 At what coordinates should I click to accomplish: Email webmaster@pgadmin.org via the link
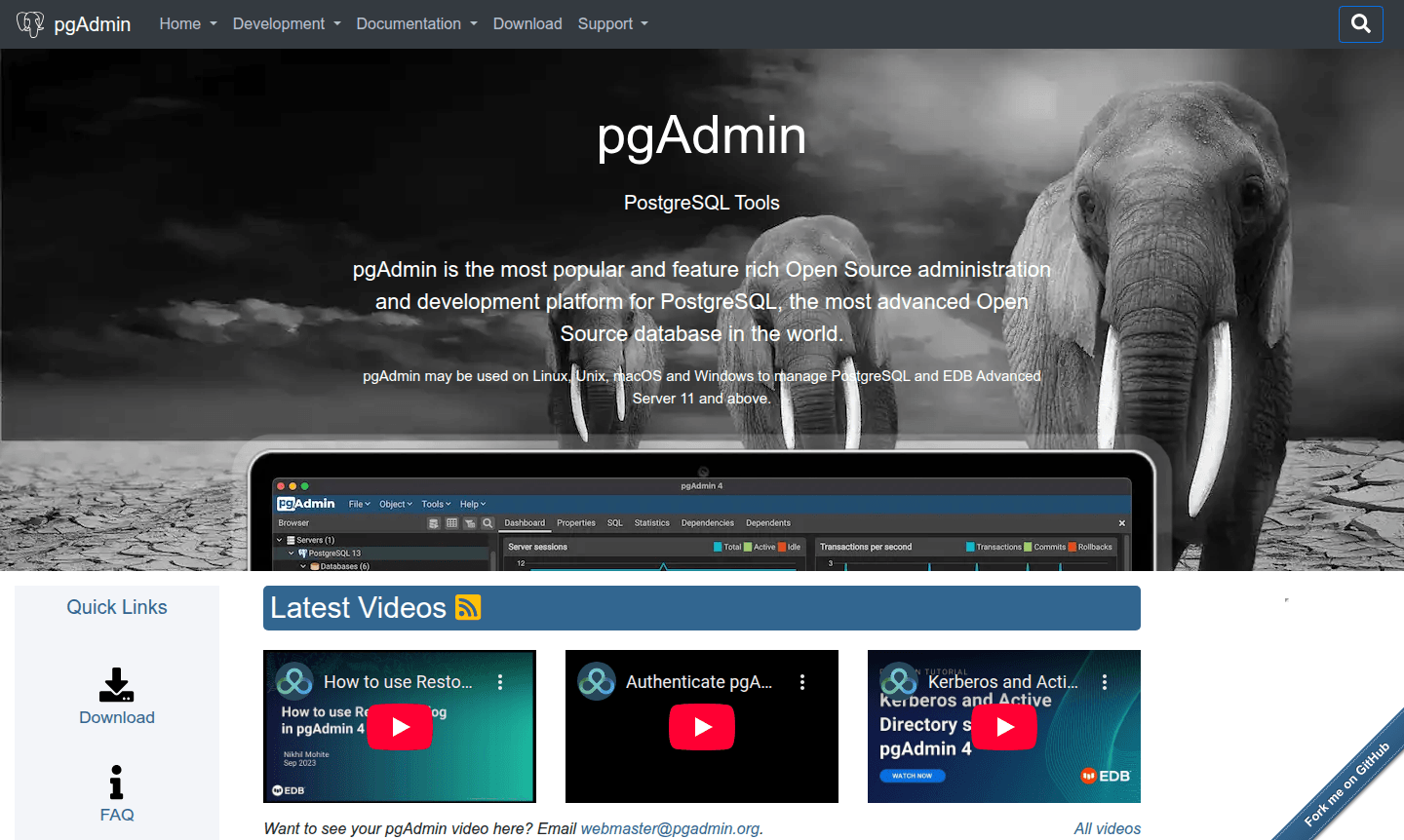(x=671, y=828)
